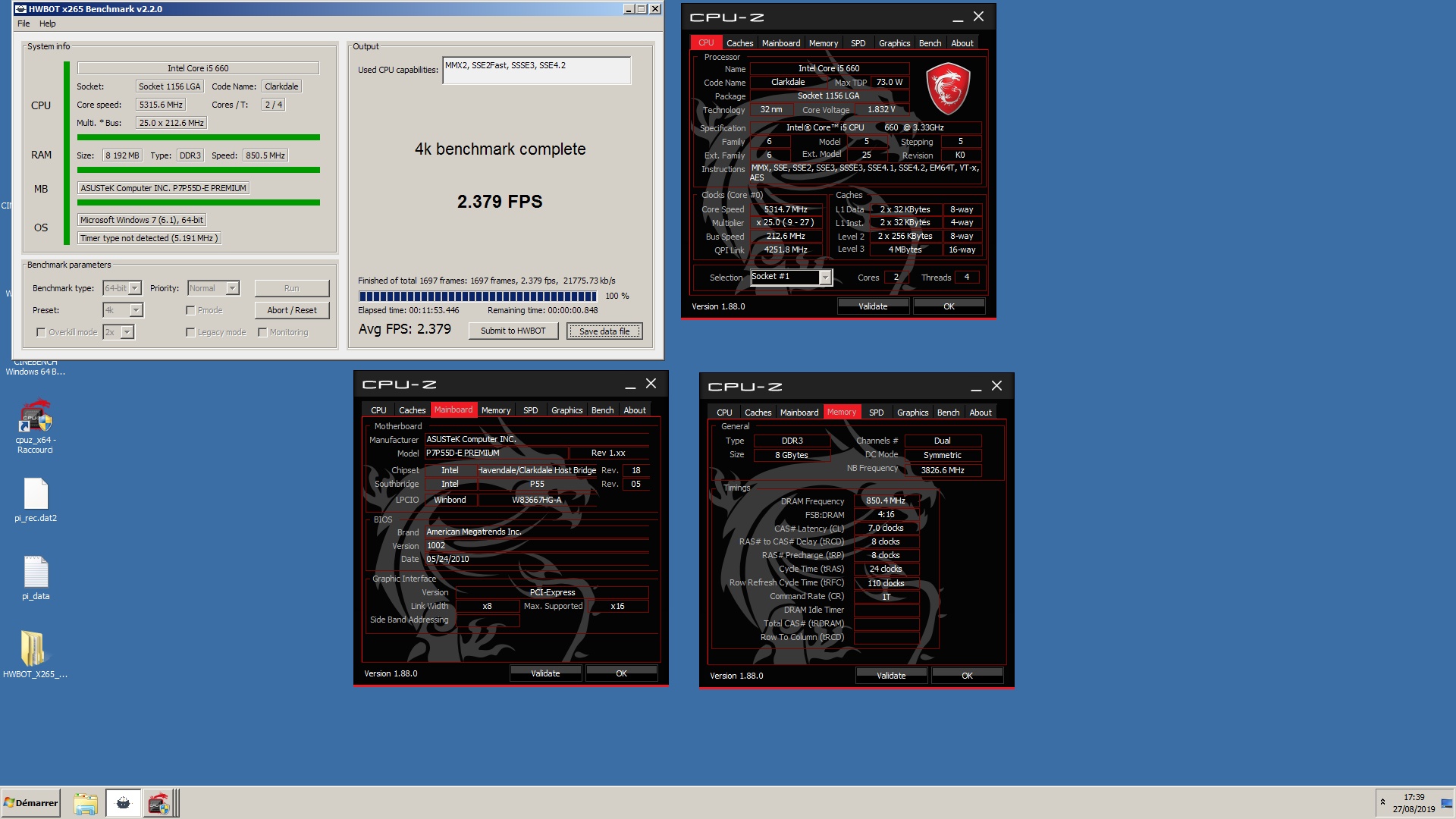Click the DRAM Frequency 850.4 MHz value
This screenshot has width=1456, height=819.
click(x=886, y=500)
